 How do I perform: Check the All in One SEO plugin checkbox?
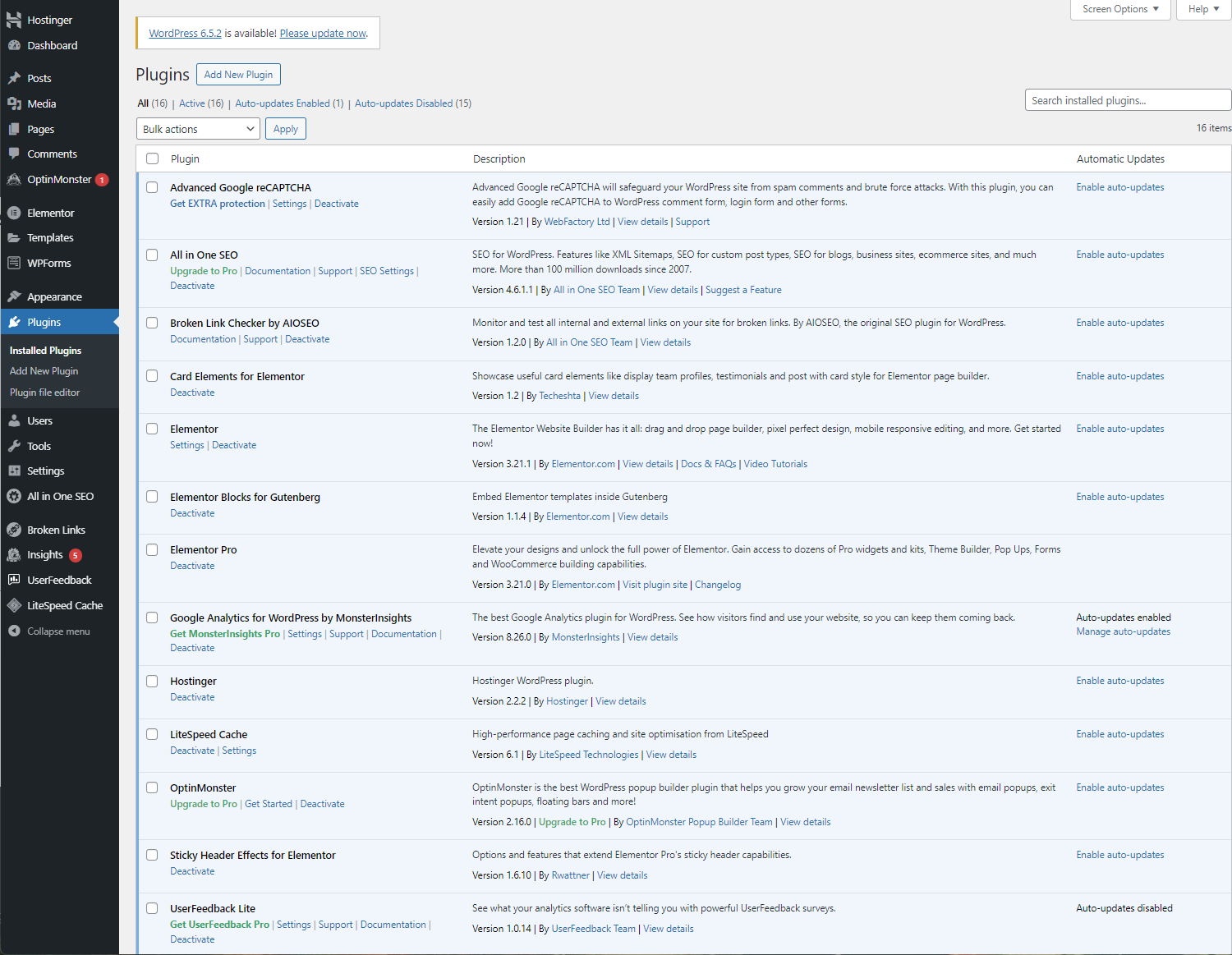pyautogui.click(x=152, y=255)
